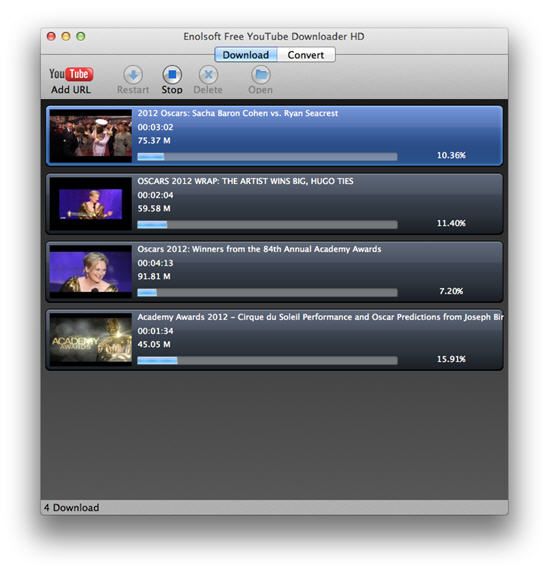Click the YouTube Add URL icon
Screen dimensions: 550x573
(x=71, y=74)
